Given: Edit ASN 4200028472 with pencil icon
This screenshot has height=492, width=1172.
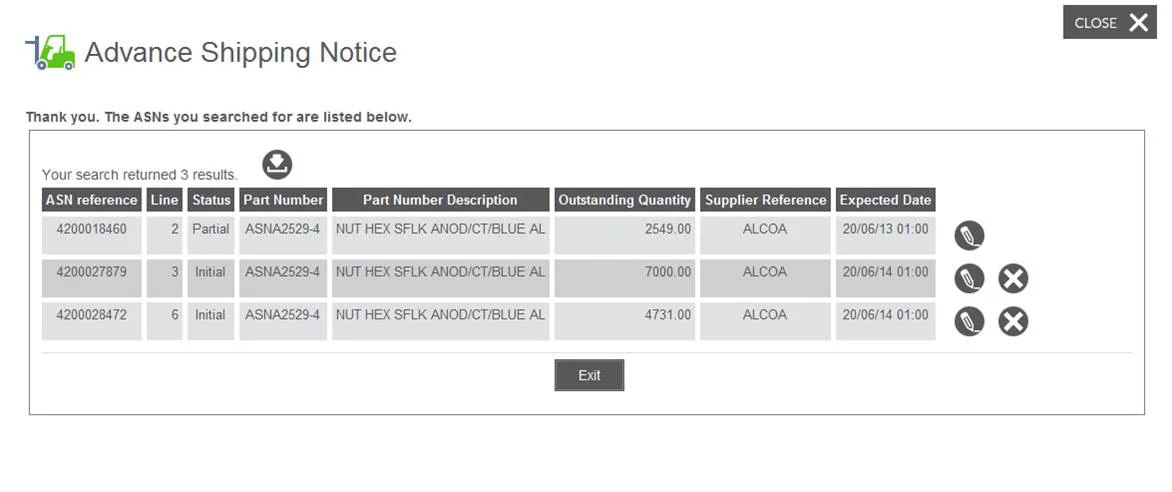Looking at the screenshot, I should (969, 322).
